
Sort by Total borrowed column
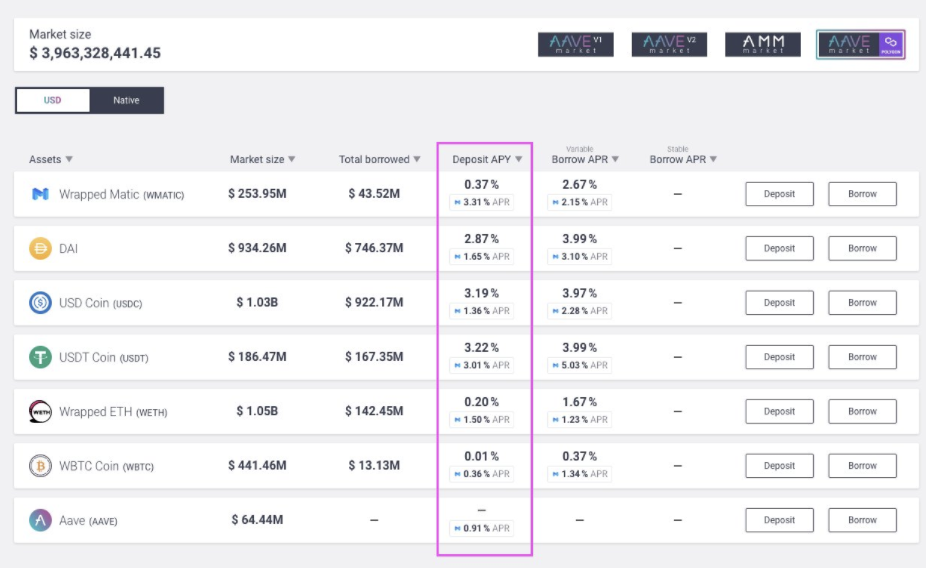pyautogui.click(x=374, y=159)
